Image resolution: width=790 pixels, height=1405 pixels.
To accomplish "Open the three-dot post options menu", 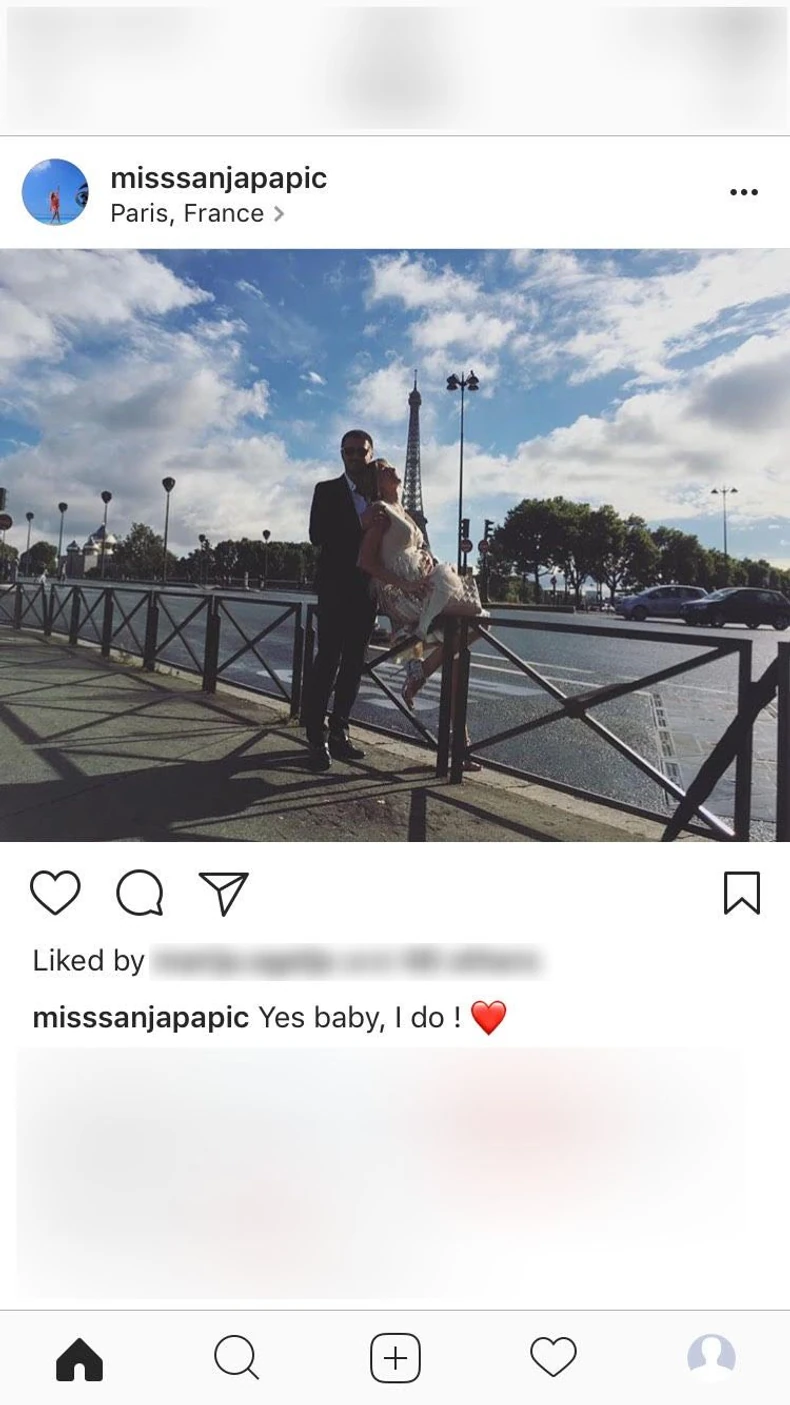I will click(744, 192).
